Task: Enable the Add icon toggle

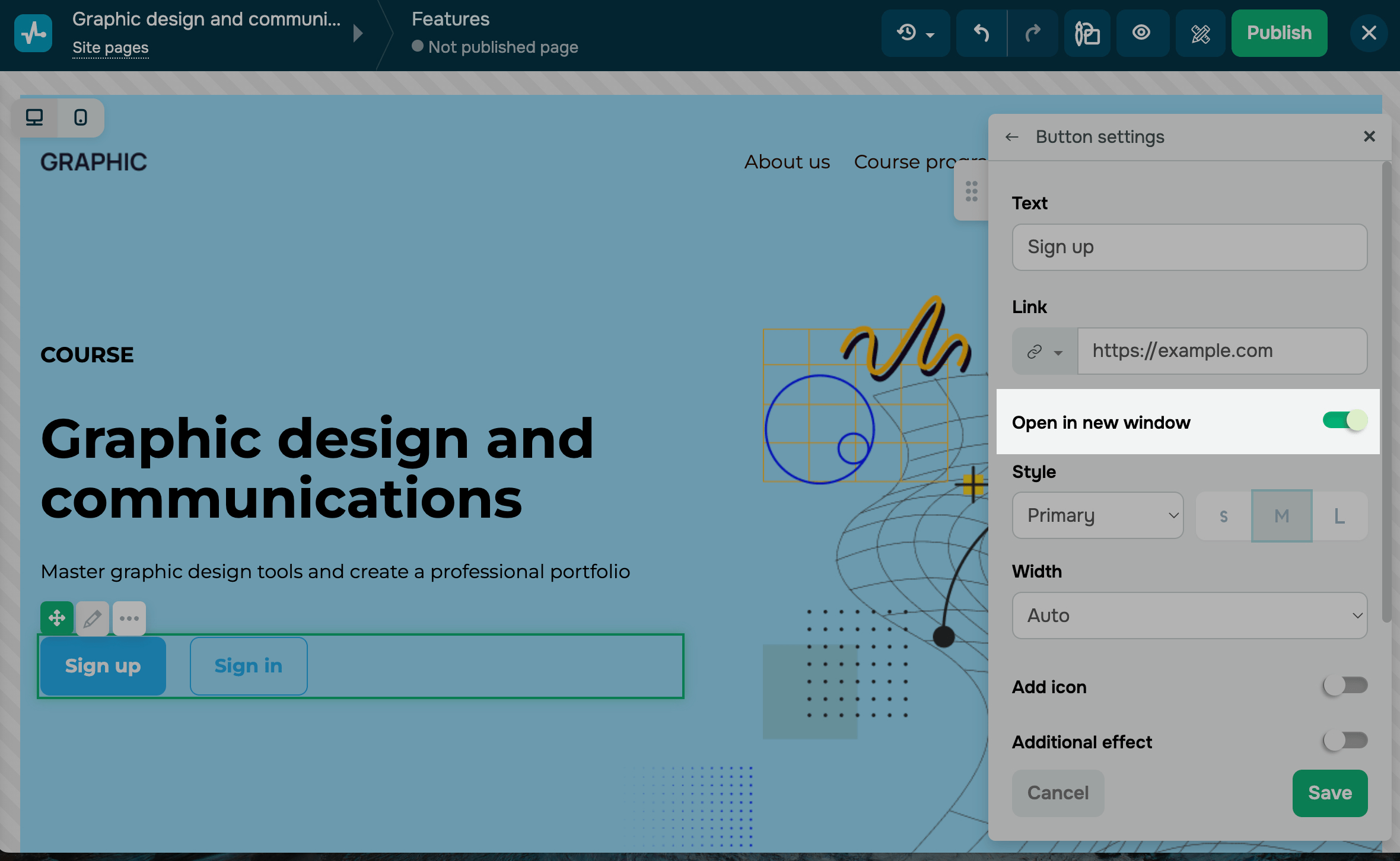Action: 1344,686
